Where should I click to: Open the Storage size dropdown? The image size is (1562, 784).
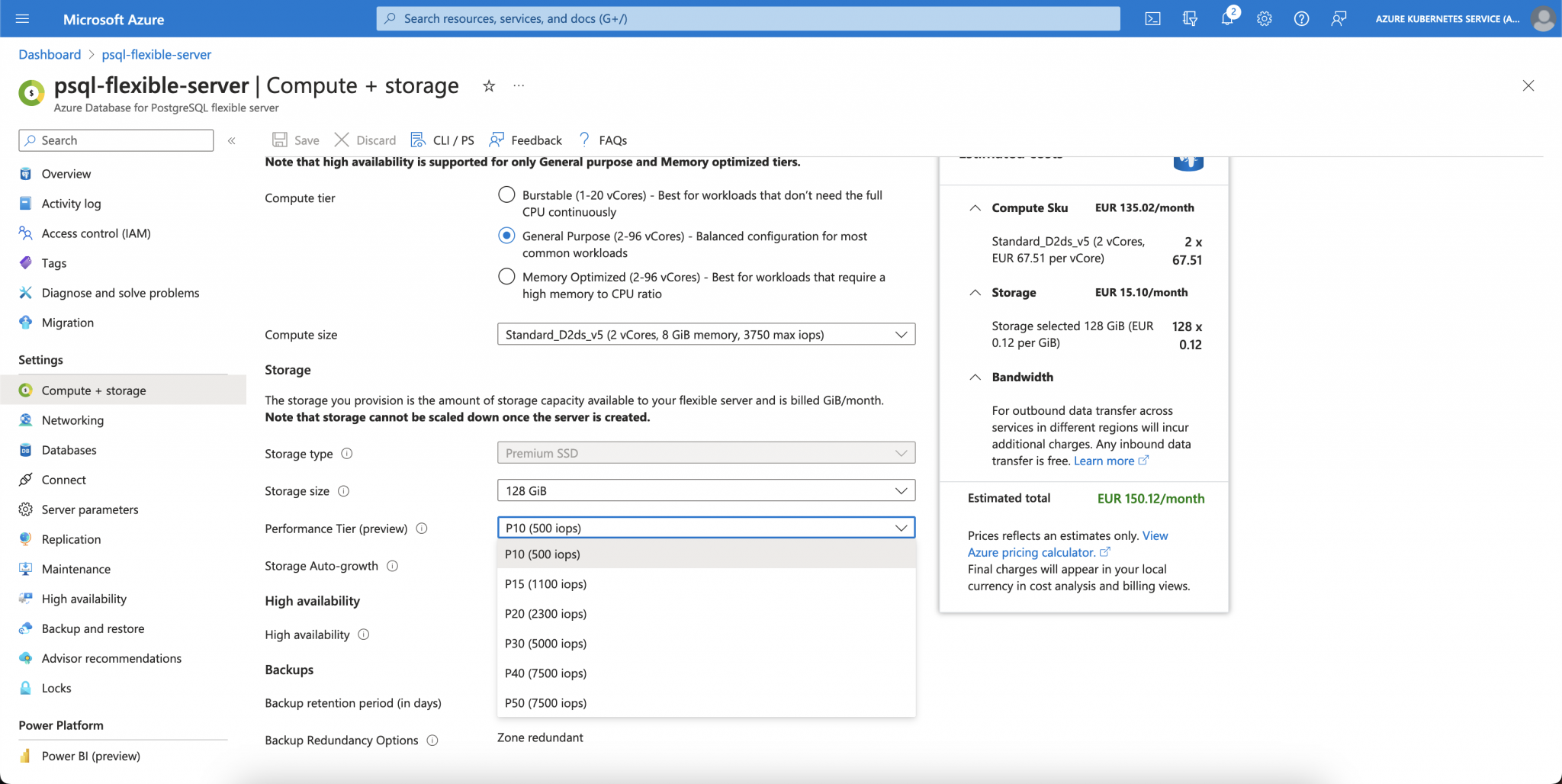pyautogui.click(x=706, y=490)
